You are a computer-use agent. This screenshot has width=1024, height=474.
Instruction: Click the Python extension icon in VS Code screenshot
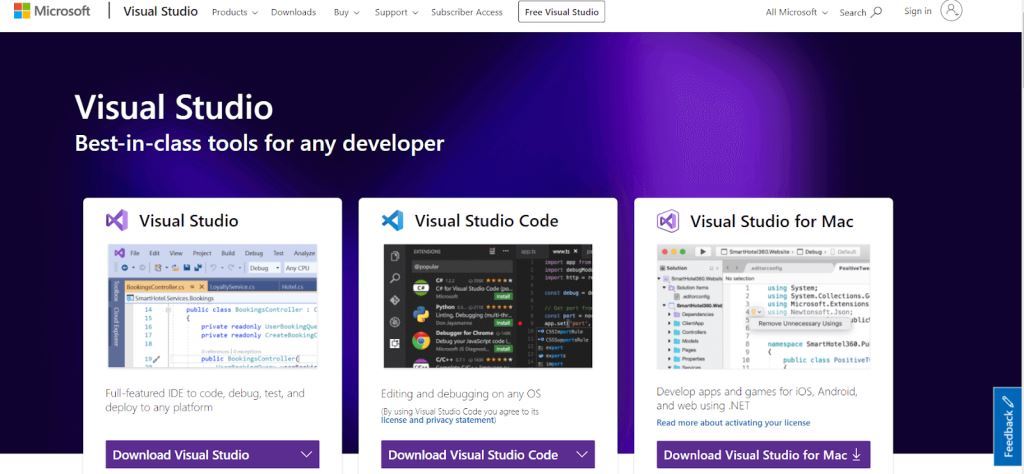pyautogui.click(x=421, y=315)
